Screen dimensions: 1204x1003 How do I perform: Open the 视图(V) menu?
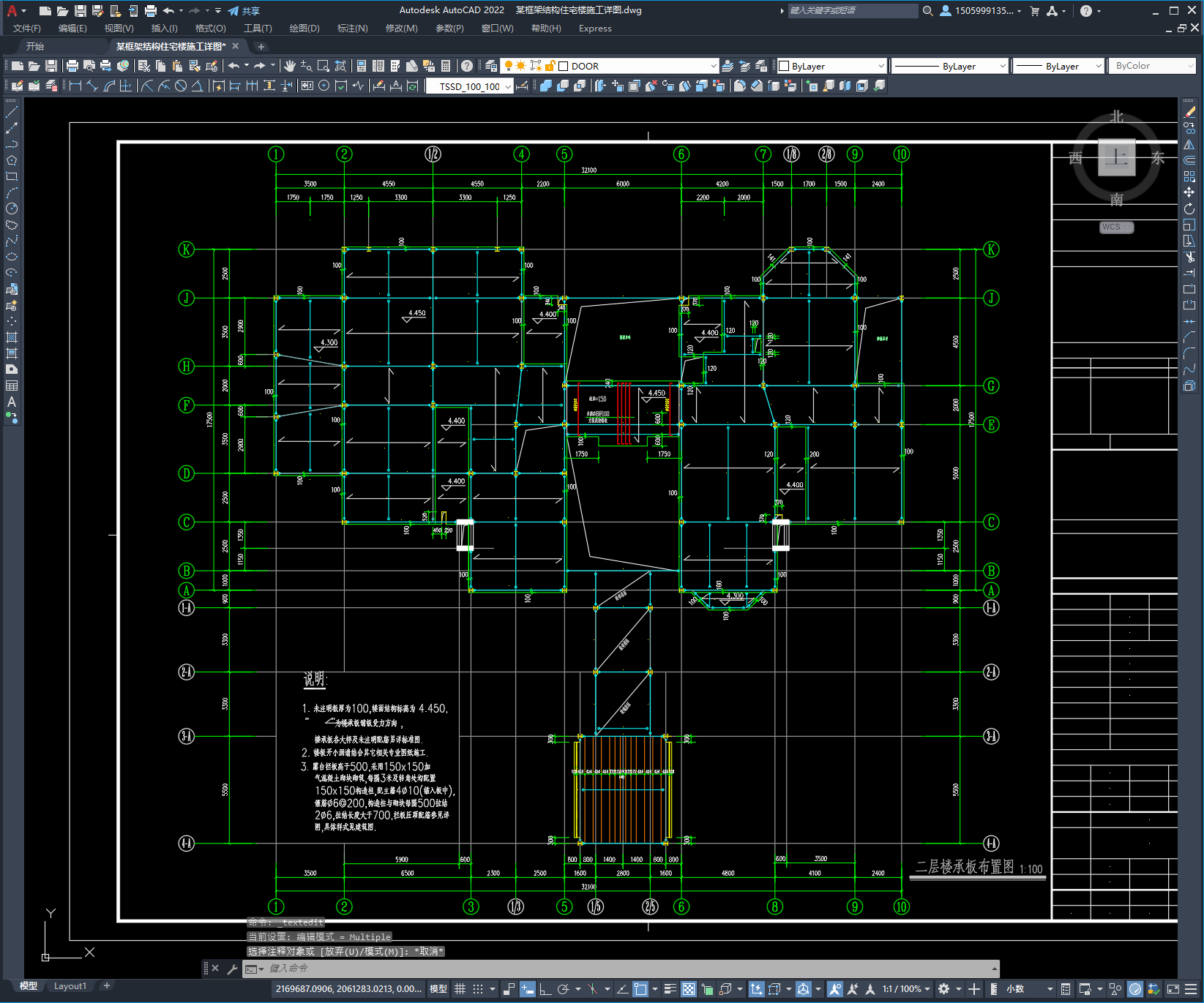[119, 29]
